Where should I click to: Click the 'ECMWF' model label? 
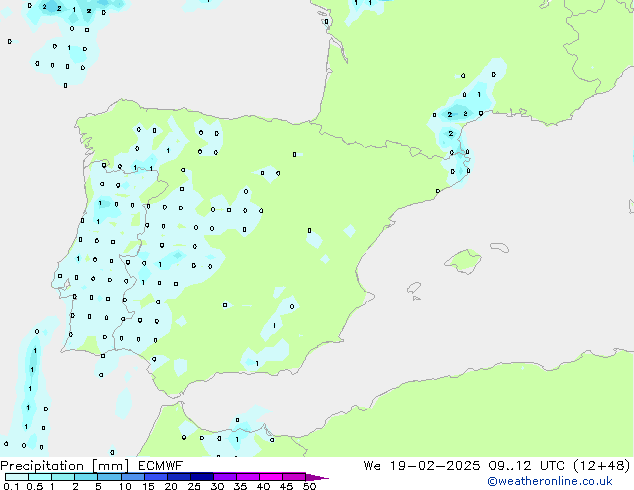tap(161, 466)
